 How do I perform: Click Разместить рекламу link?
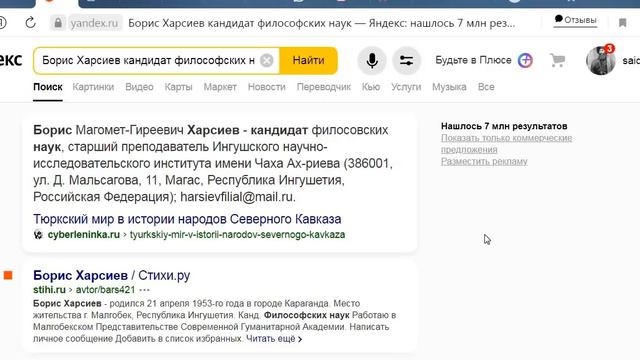point(484,161)
